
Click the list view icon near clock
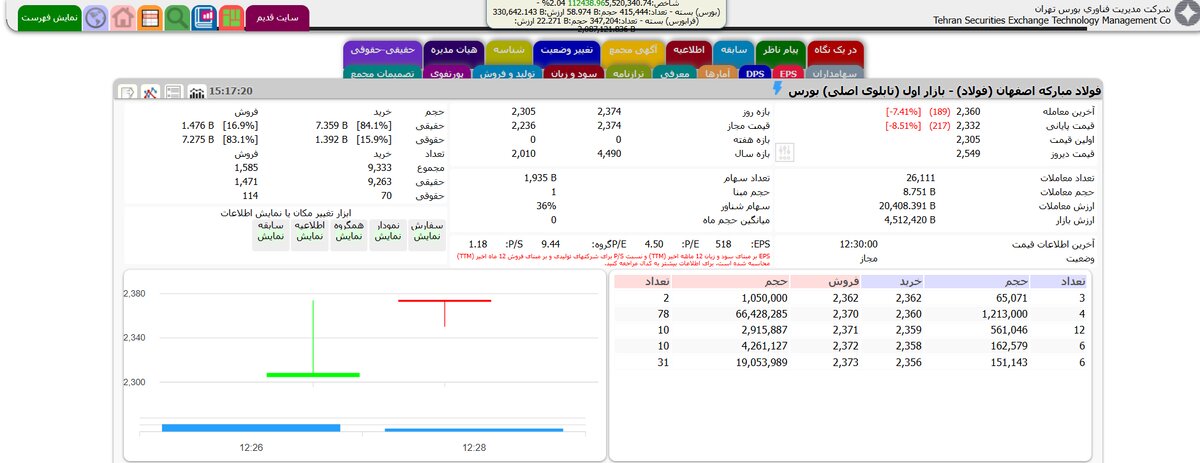pyautogui.click(x=174, y=92)
